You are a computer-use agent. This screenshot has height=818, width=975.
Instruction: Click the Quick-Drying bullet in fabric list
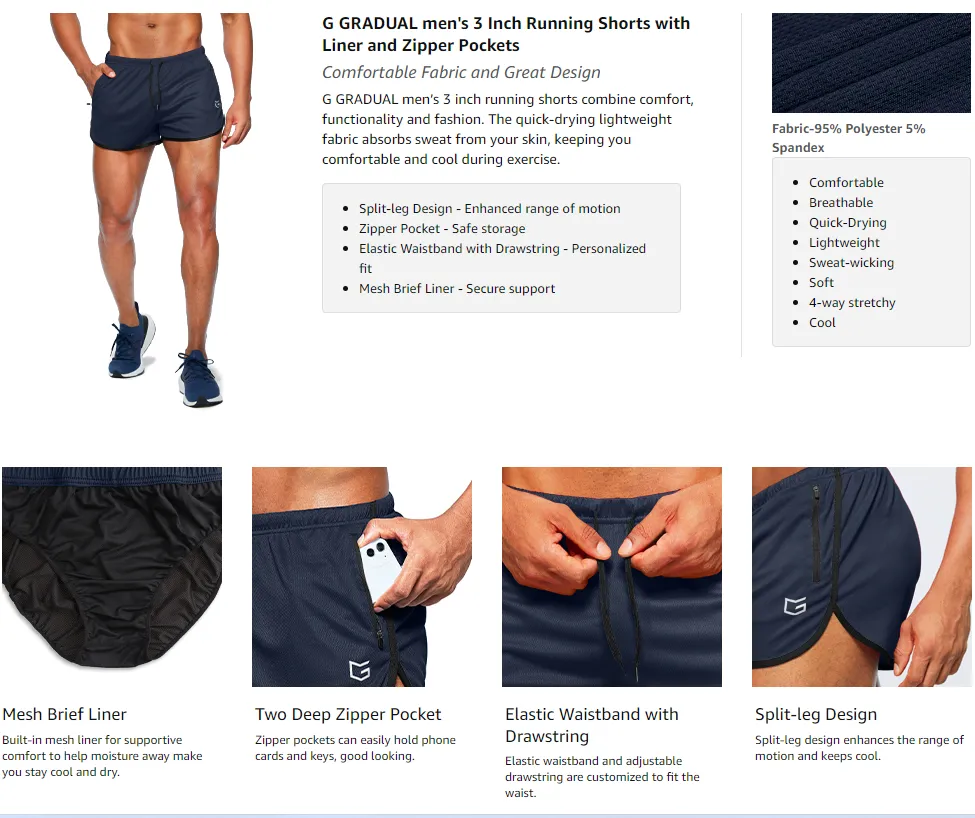[x=848, y=223]
